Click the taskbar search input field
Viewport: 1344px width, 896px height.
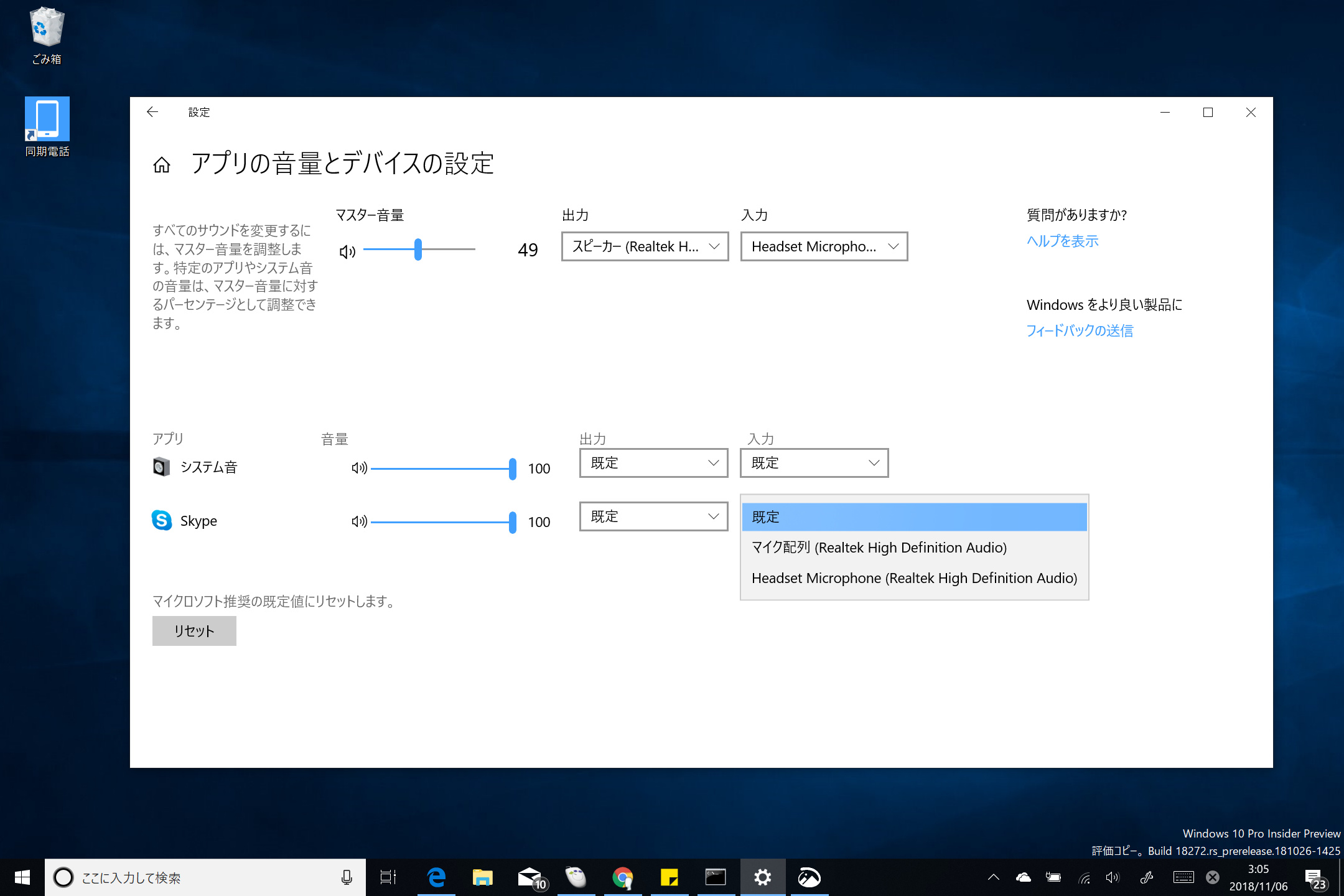(x=187, y=877)
